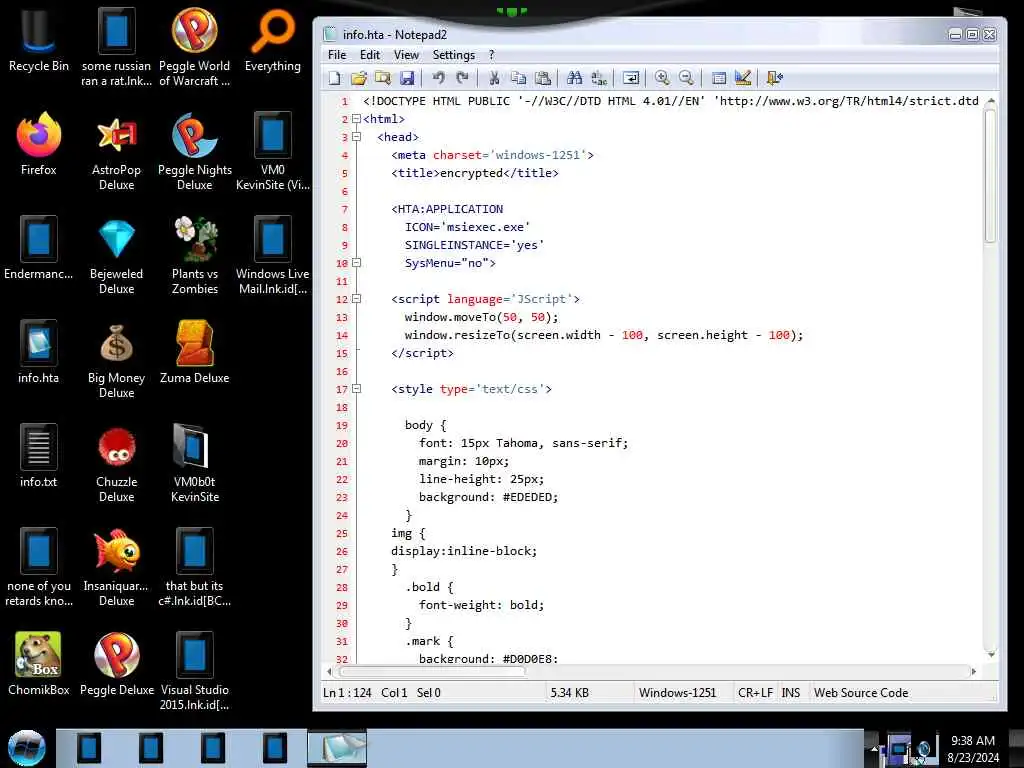
Task: Click the Undo arrow icon
Action: [x=438, y=78]
